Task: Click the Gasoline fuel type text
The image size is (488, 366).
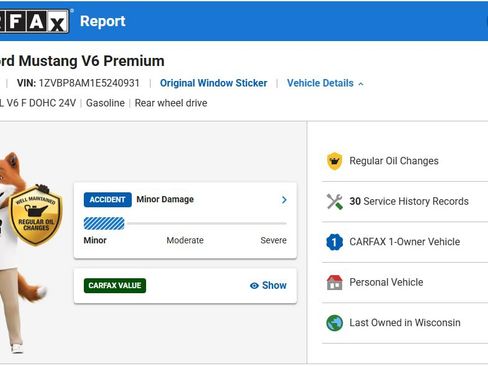Action: pos(105,103)
